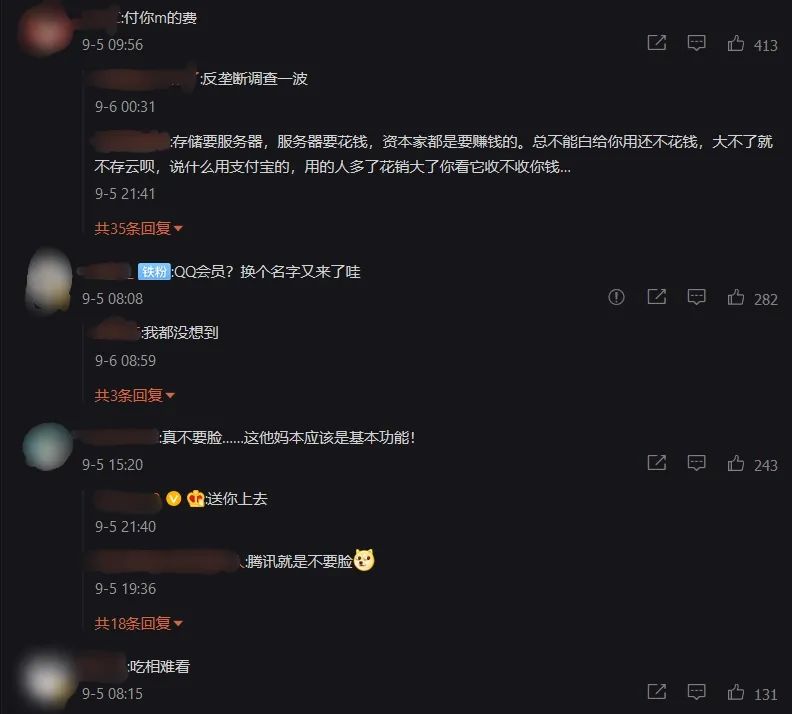Like the QQ会员 comment with 282 likes
Viewport: 792px width, 714px height.
pyautogui.click(x=735, y=297)
